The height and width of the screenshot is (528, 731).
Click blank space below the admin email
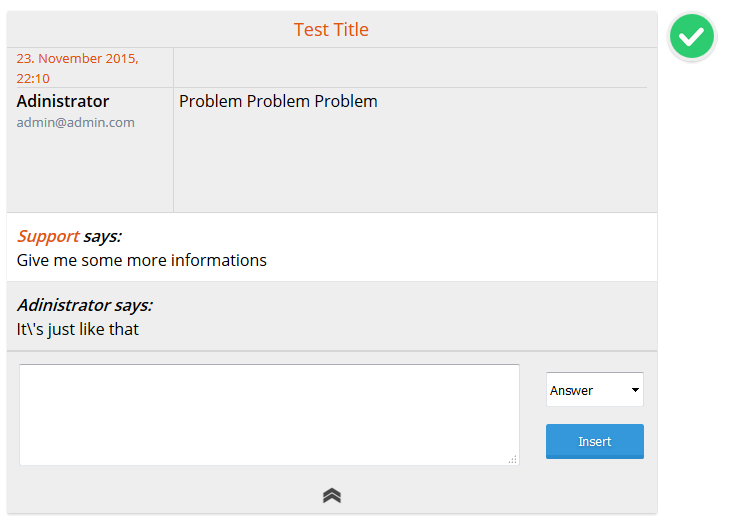click(90, 170)
